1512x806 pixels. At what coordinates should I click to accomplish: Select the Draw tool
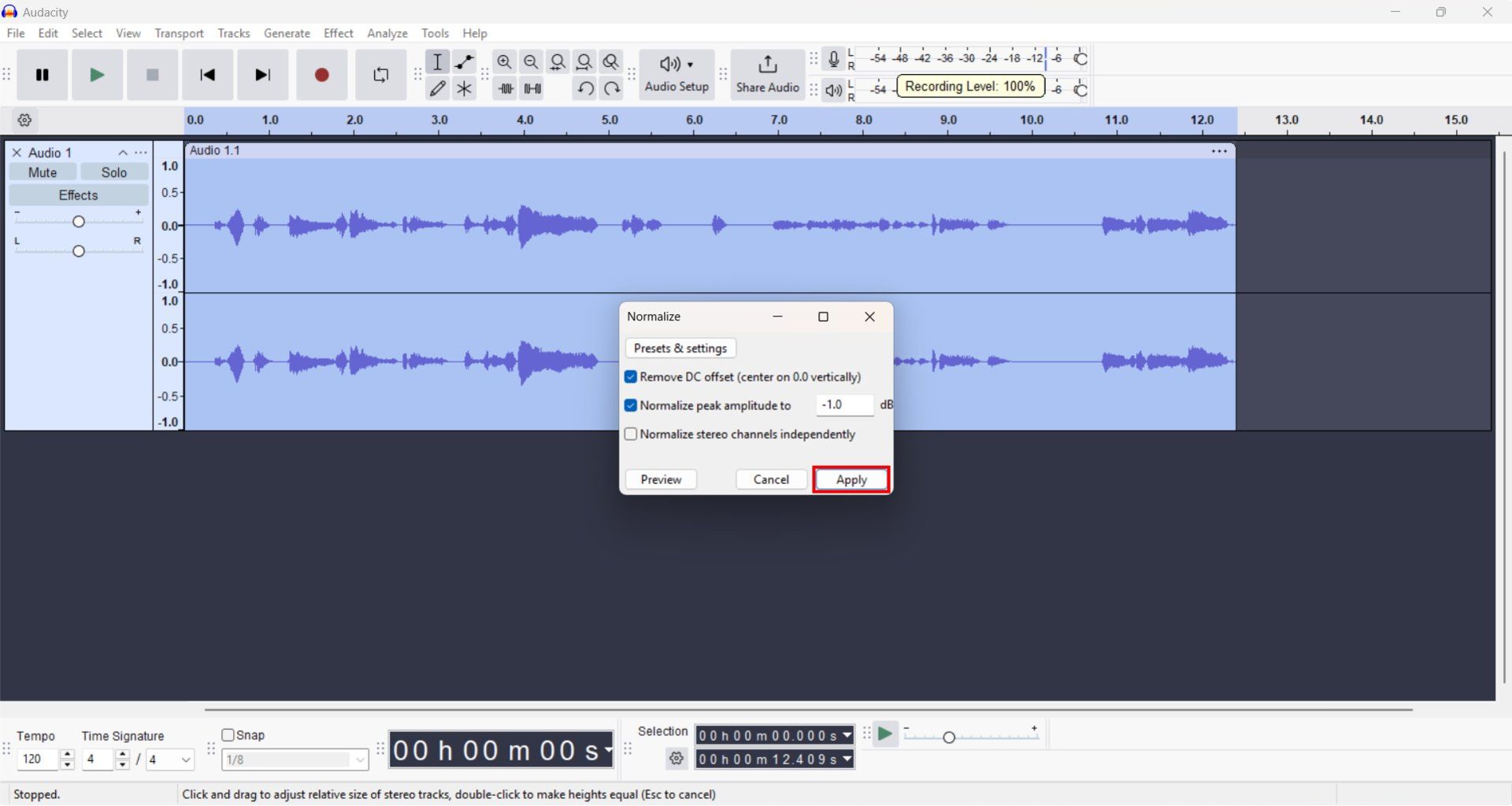[438, 88]
